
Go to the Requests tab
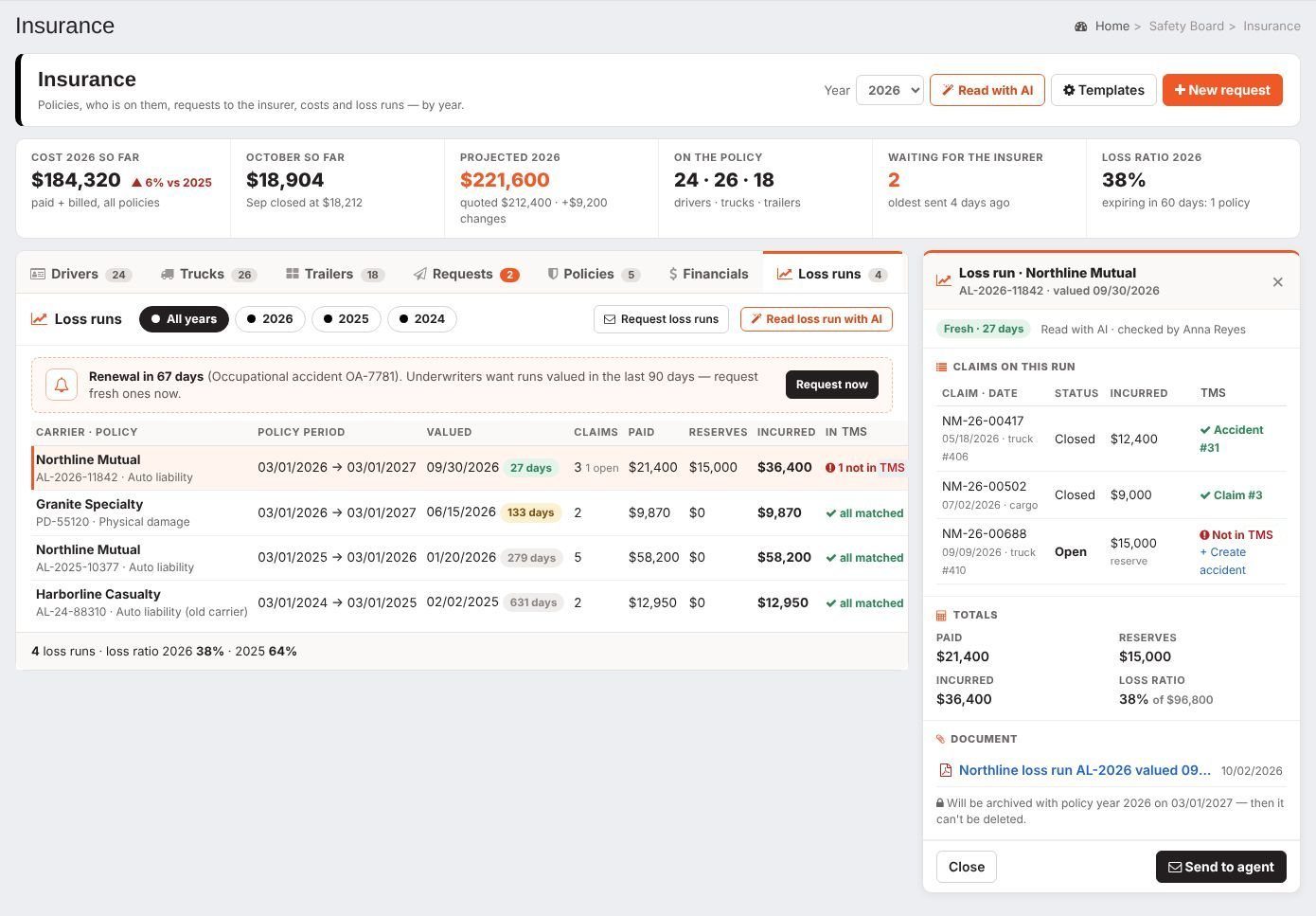pos(466,274)
